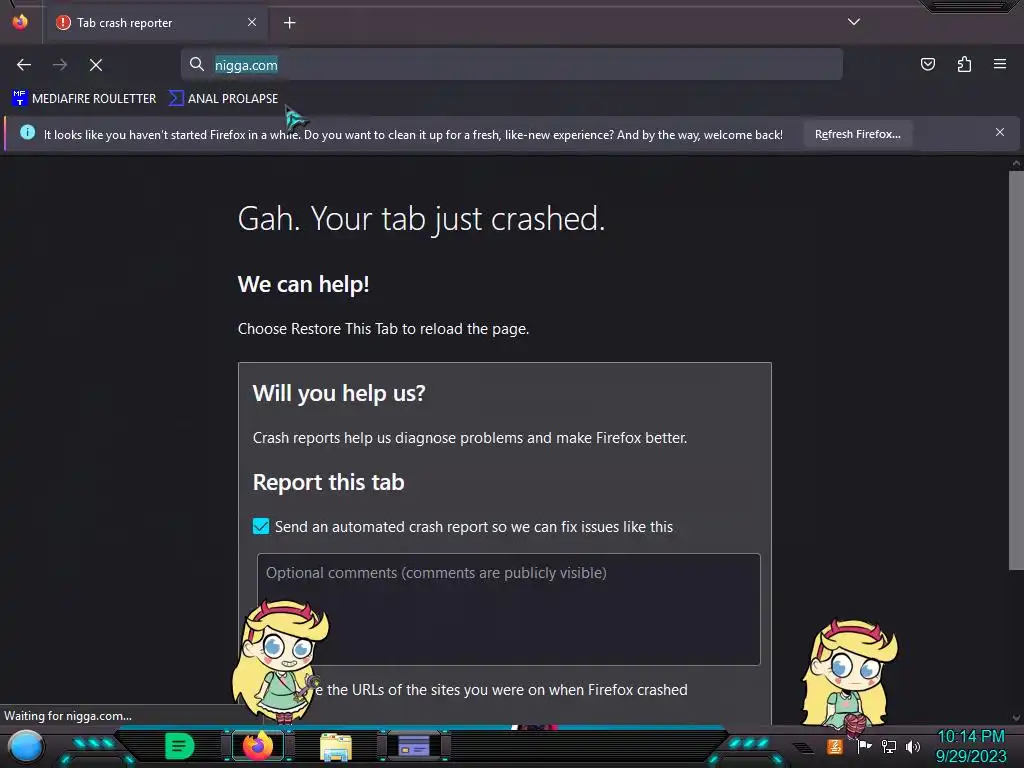Viewport: 1024px width, 768px height.
Task: Open the Save to Pocket icon
Action: point(928,64)
